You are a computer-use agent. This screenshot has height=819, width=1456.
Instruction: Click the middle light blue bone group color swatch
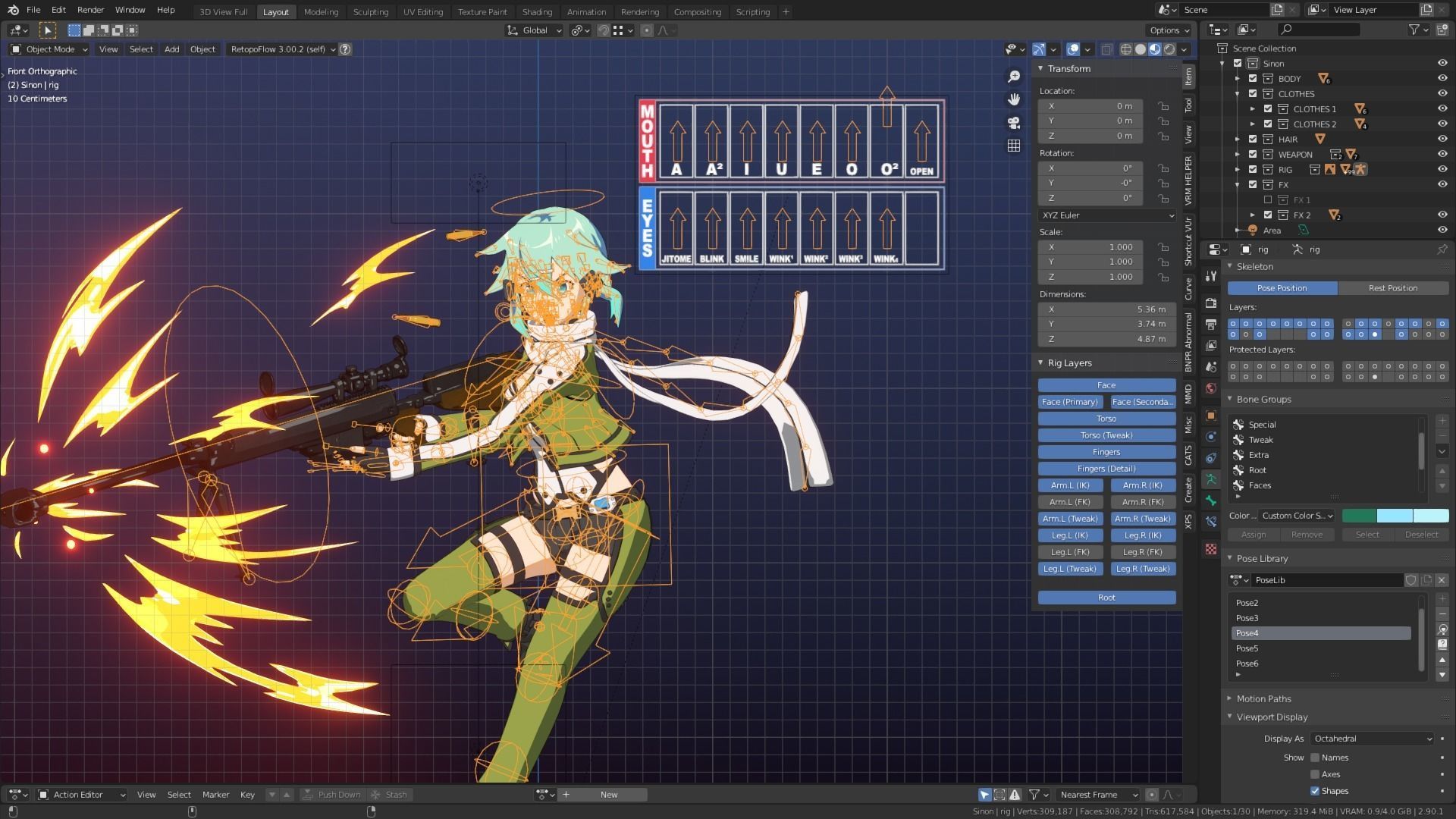(1395, 516)
